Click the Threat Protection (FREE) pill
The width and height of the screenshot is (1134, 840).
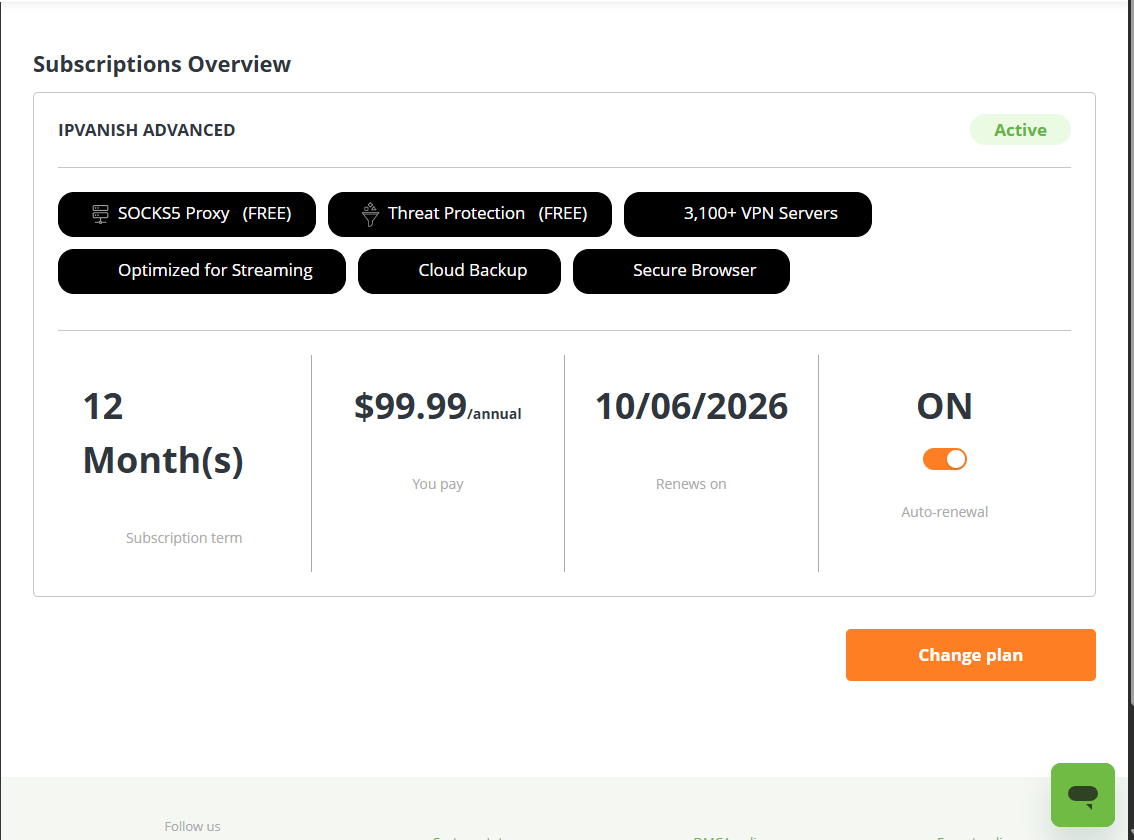[469, 214]
